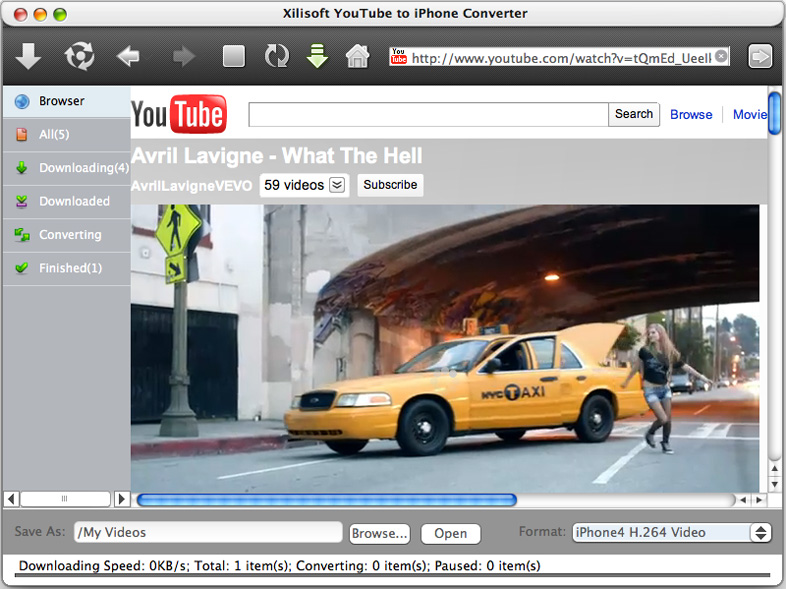Go to the home page icon

tap(357, 57)
